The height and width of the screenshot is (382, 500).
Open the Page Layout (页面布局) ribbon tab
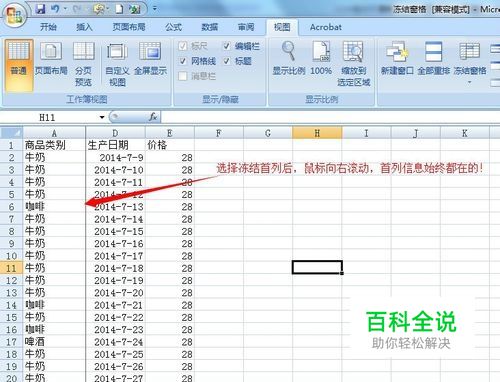click(129, 27)
